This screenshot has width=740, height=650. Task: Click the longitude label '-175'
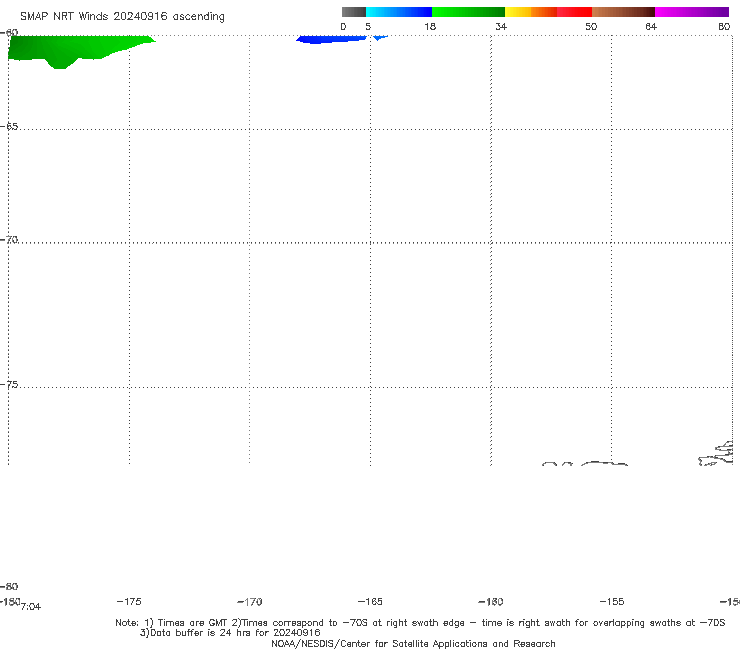pos(129,601)
